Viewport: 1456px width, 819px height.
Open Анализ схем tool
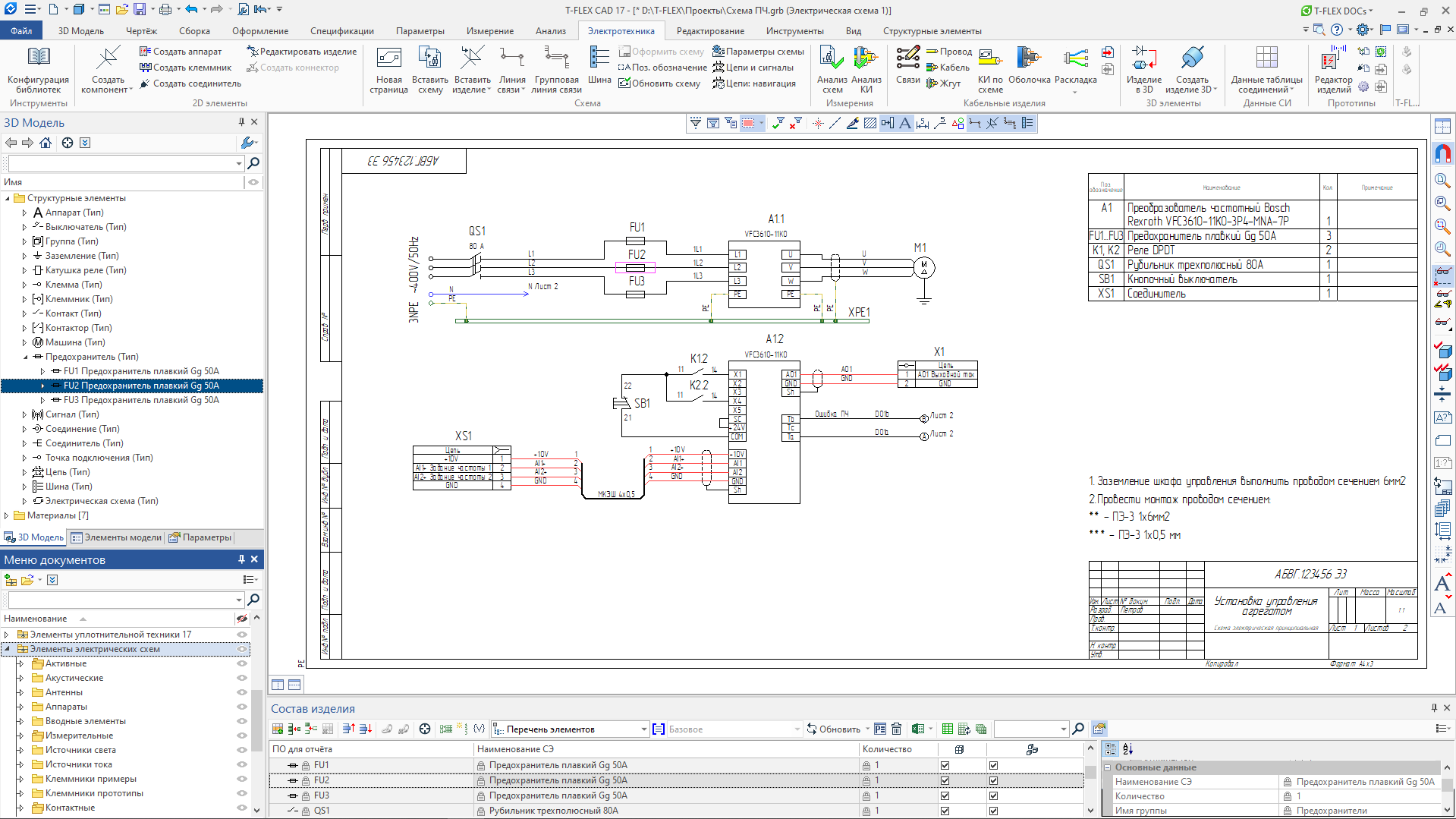[832, 68]
